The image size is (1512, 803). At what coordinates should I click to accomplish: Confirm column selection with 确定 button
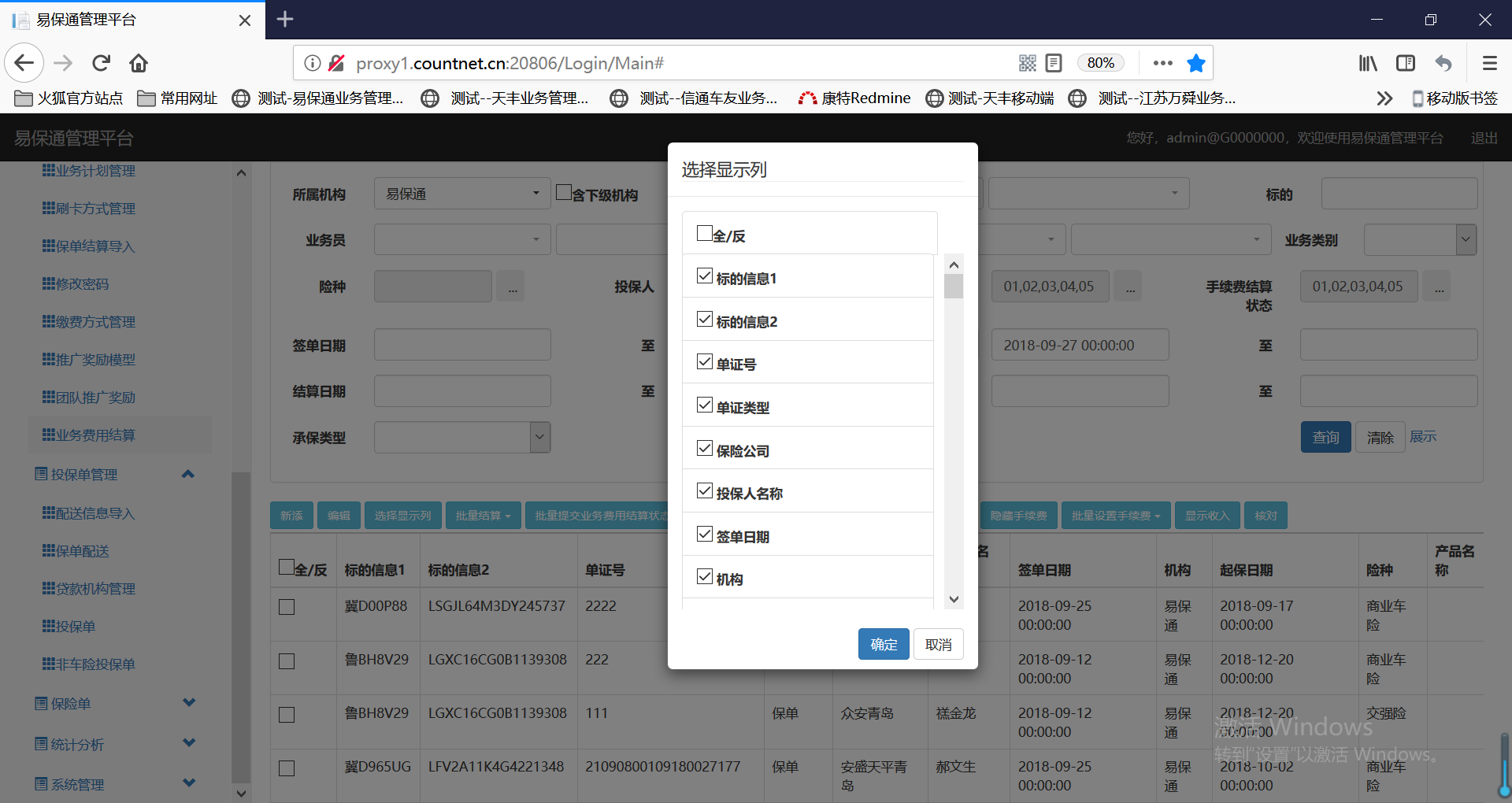883,644
